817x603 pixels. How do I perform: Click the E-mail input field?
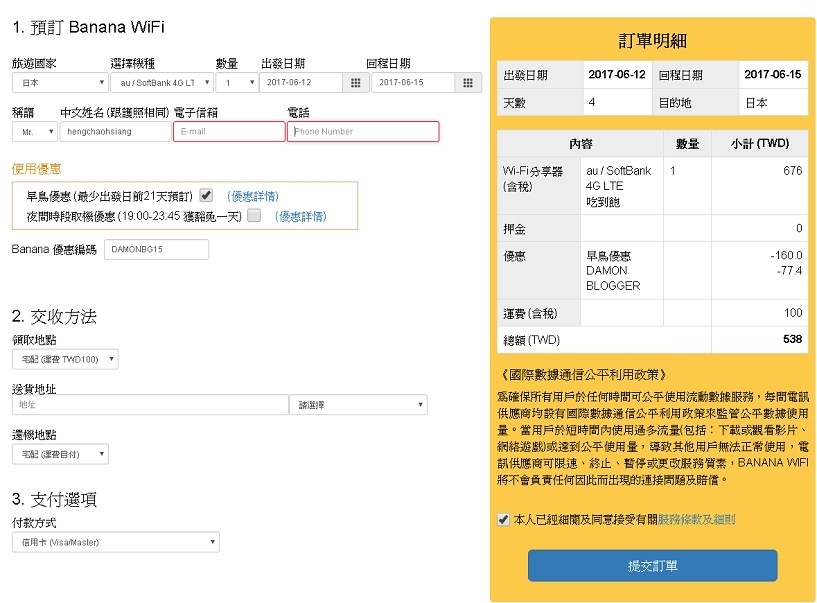coord(229,131)
